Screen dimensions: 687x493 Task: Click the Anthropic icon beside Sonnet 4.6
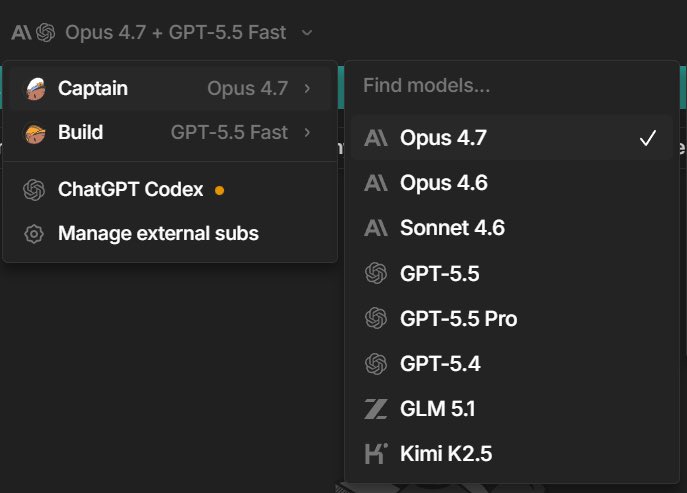(376, 228)
